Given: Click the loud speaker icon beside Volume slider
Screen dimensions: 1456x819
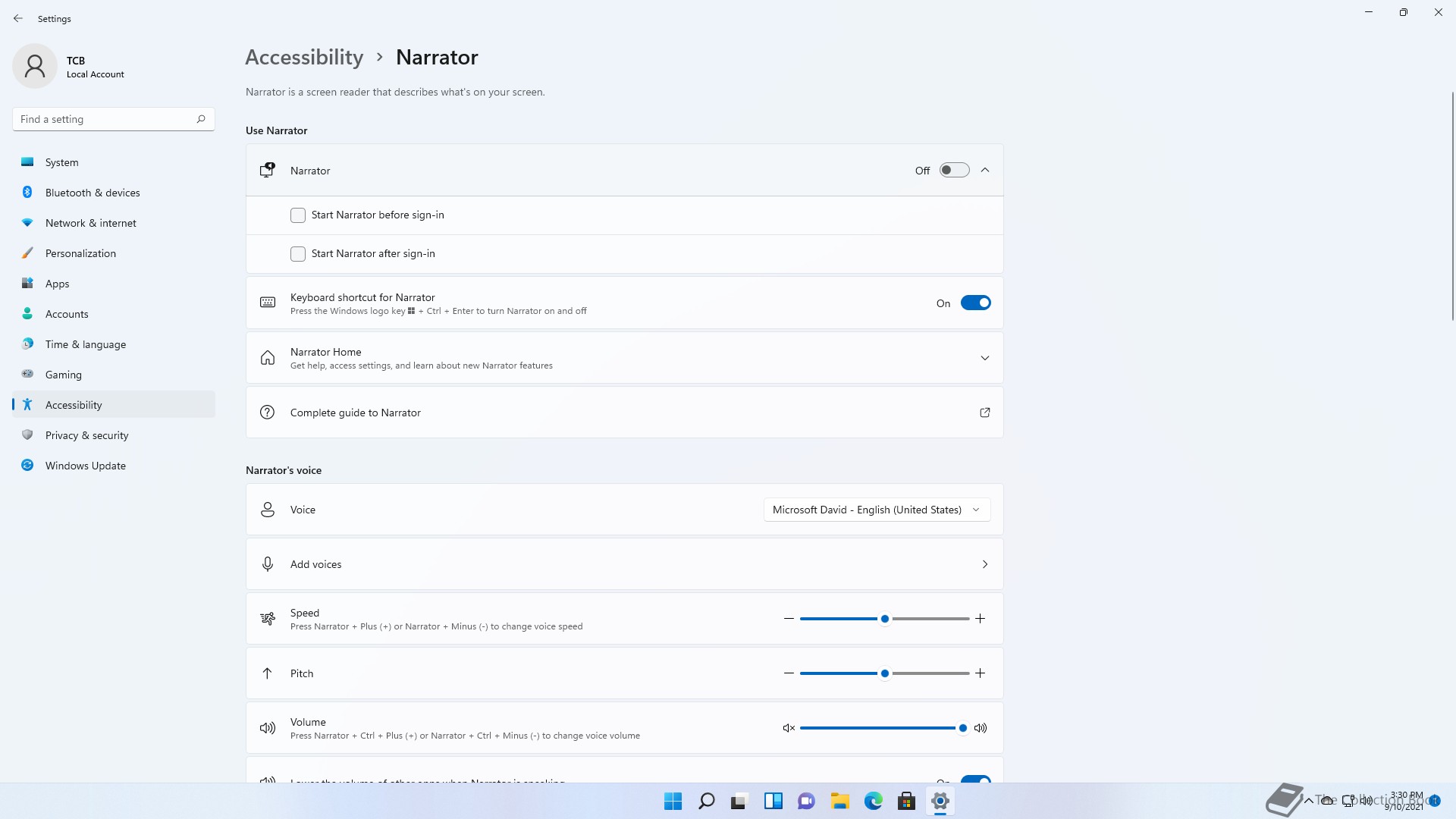Looking at the screenshot, I should (981, 728).
